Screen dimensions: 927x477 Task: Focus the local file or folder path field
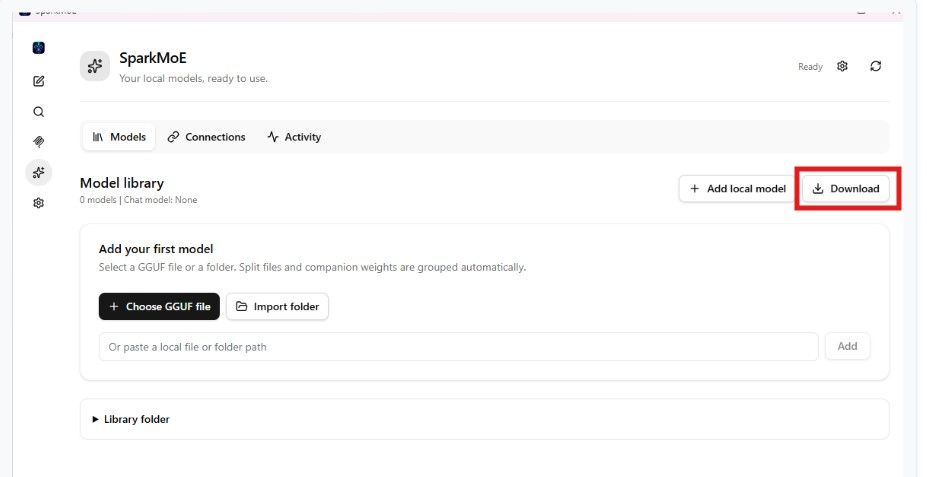click(458, 347)
